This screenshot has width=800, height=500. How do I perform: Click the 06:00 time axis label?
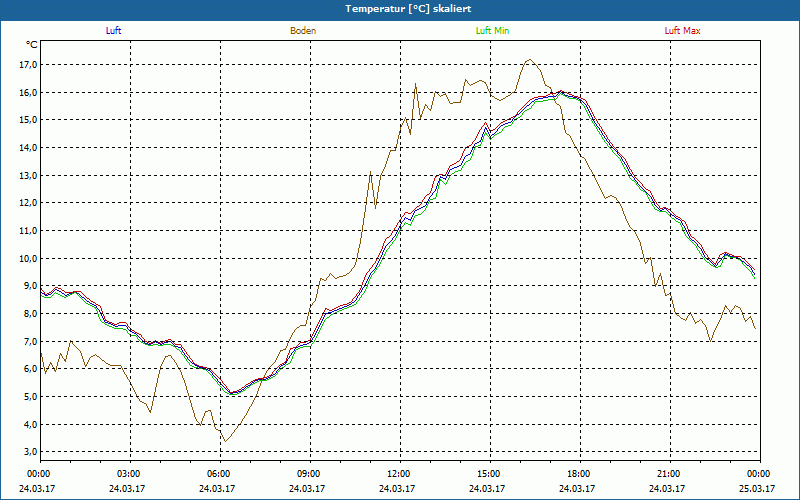[x=217, y=474]
